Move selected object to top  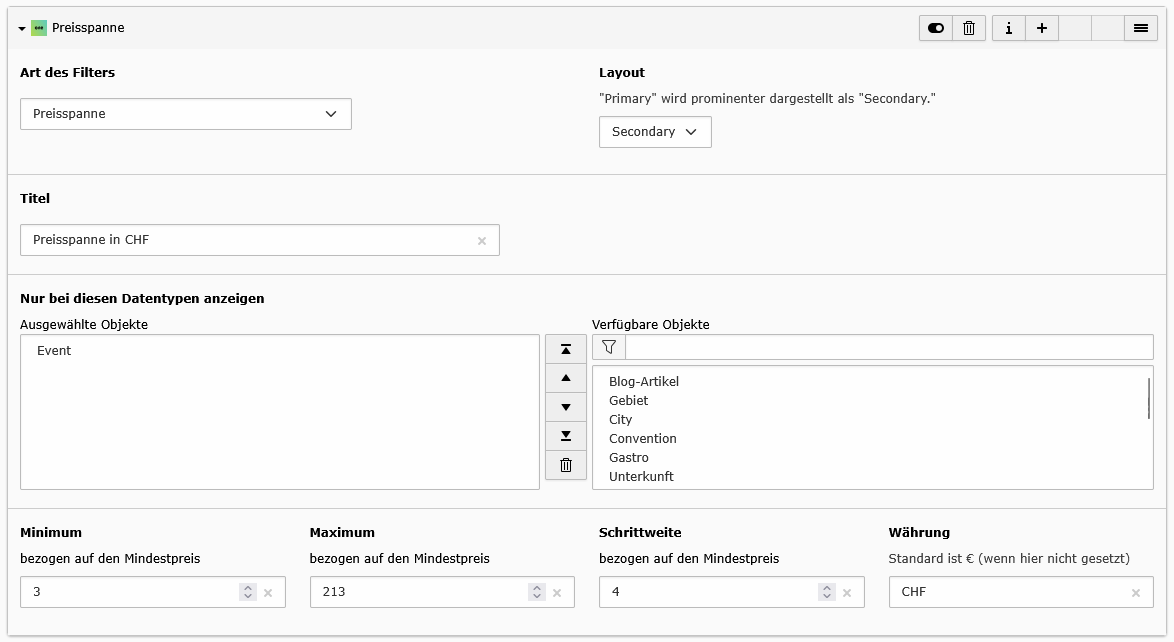tap(566, 349)
